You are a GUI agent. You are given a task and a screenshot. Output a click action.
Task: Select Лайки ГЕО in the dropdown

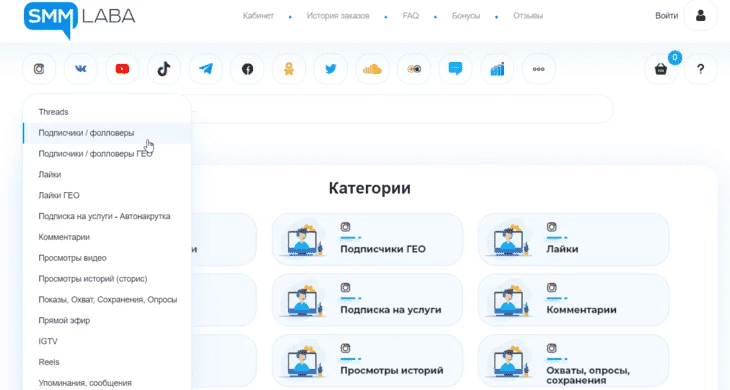(x=107, y=195)
